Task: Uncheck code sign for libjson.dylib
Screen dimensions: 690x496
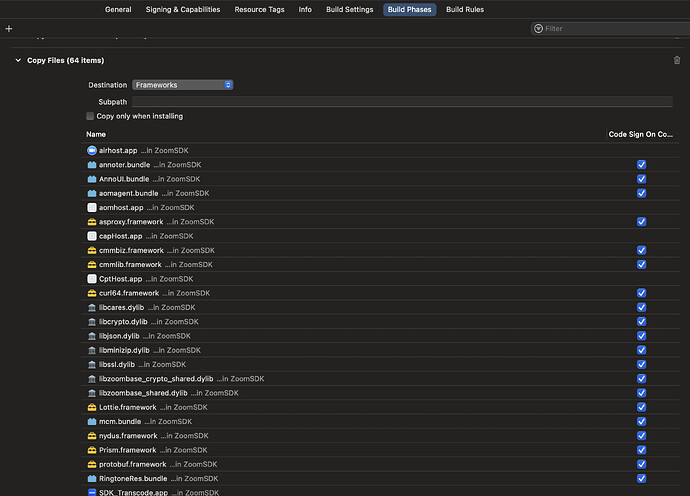Action: 641,336
